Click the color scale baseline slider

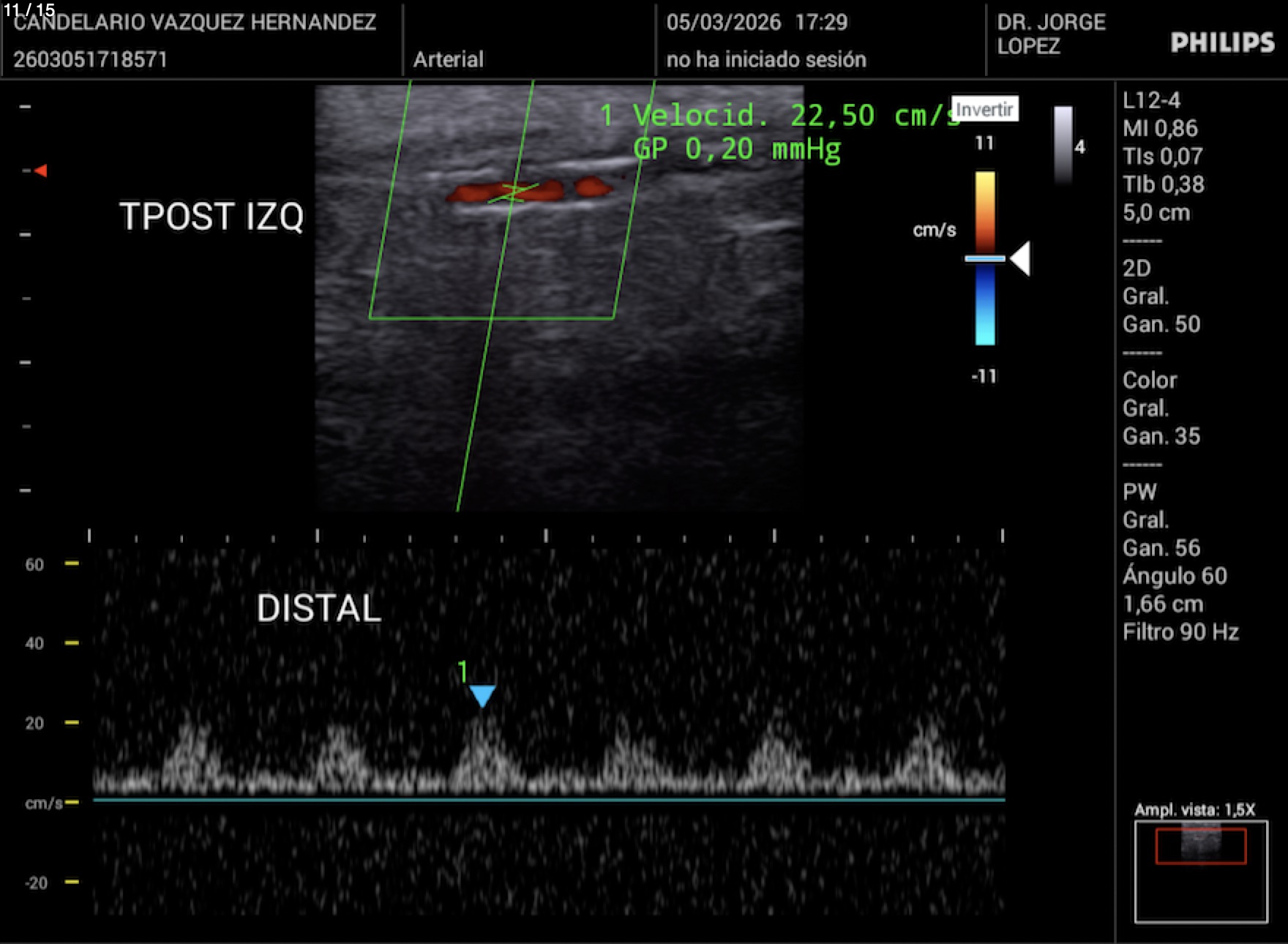984,258
